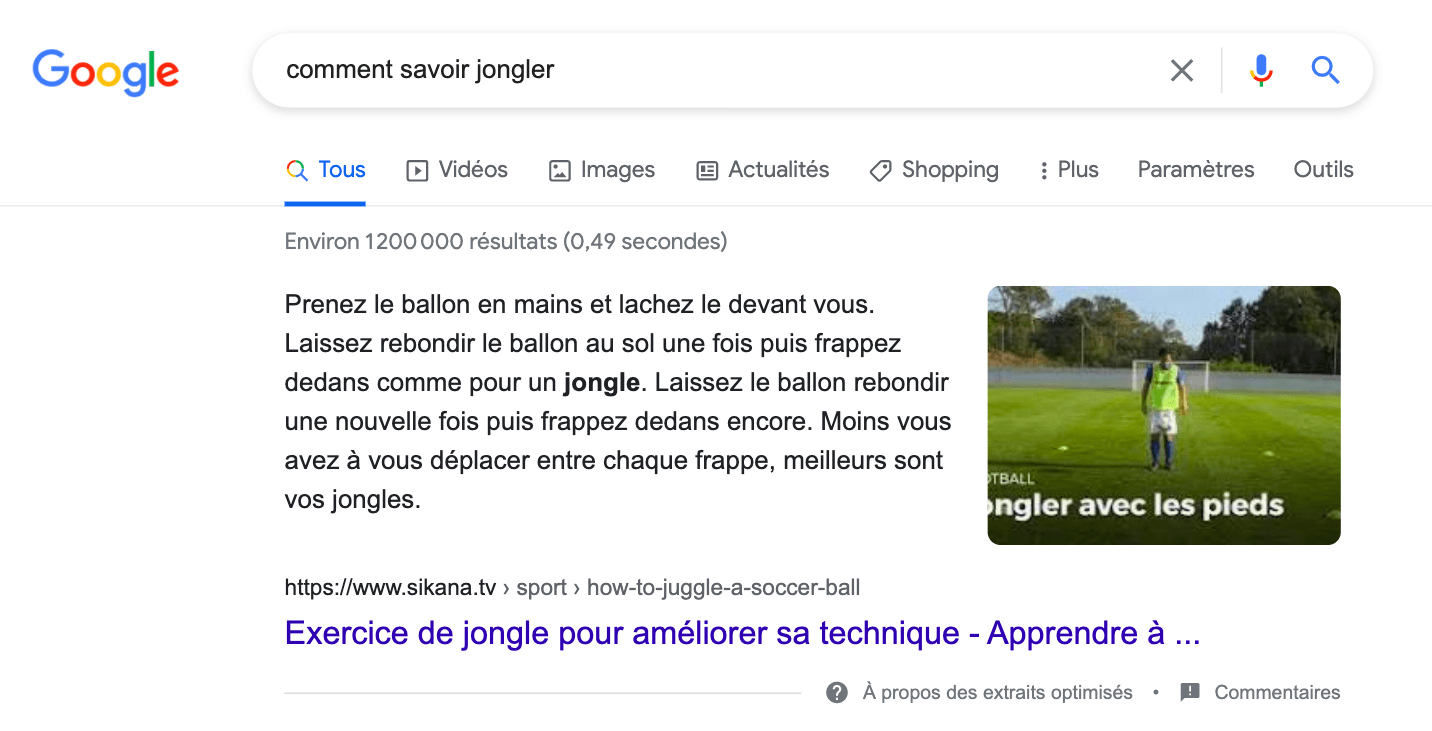Start voice search with microphone icon
1432x731 pixels.
(x=1261, y=70)
